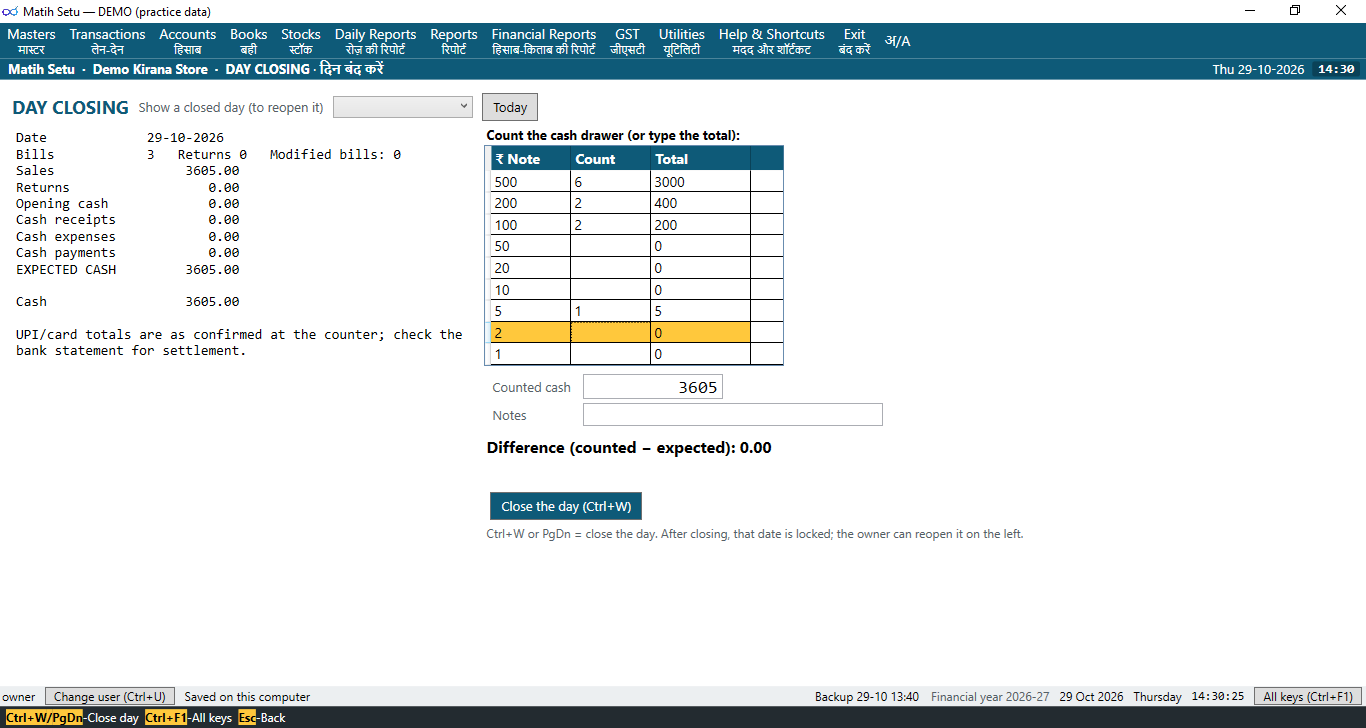Click the Today button
The width and height of the screenshot is (1366, 728).
click(510, 108)
